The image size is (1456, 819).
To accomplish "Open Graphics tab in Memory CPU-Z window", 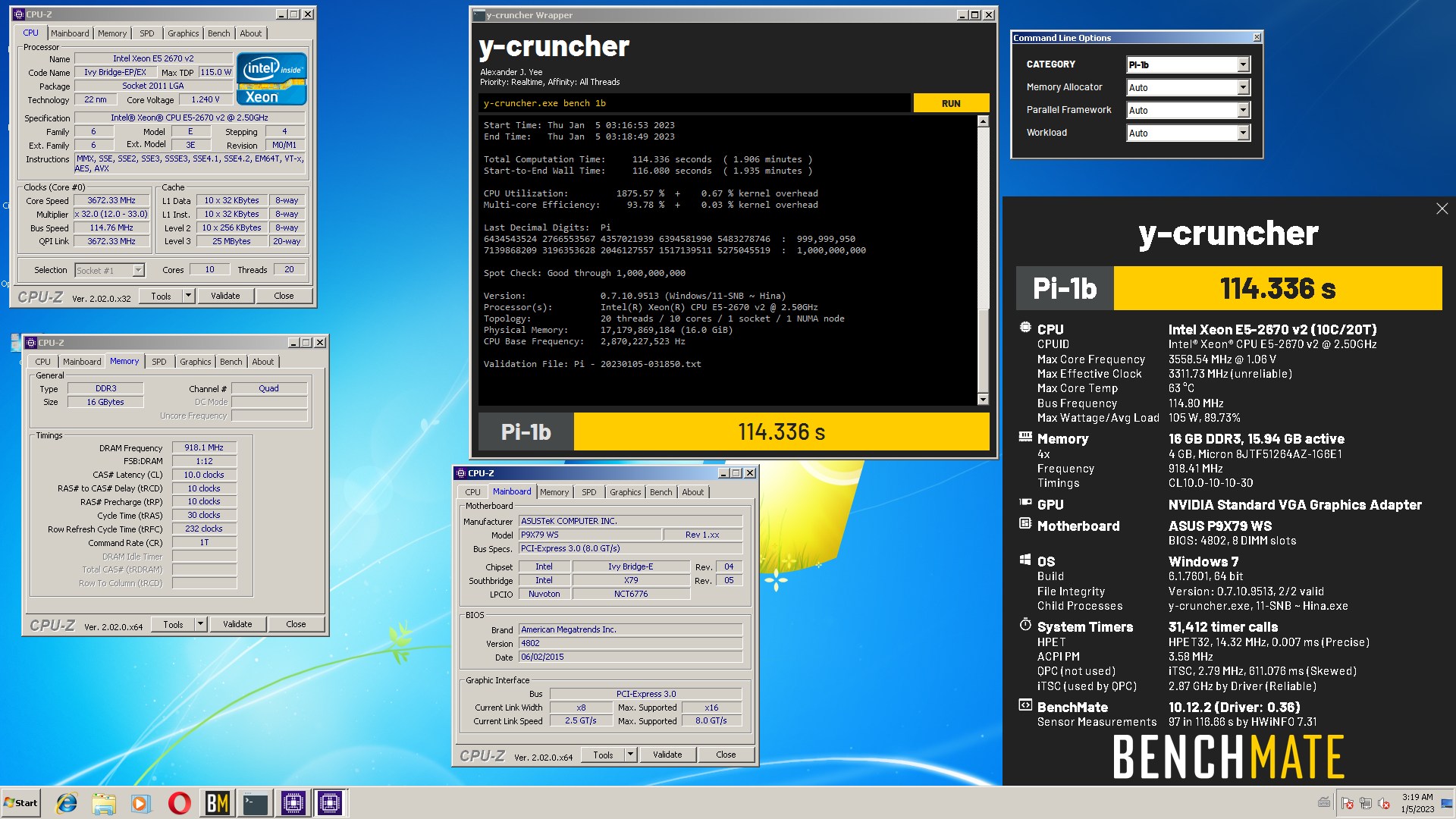I will pos(195,362).
